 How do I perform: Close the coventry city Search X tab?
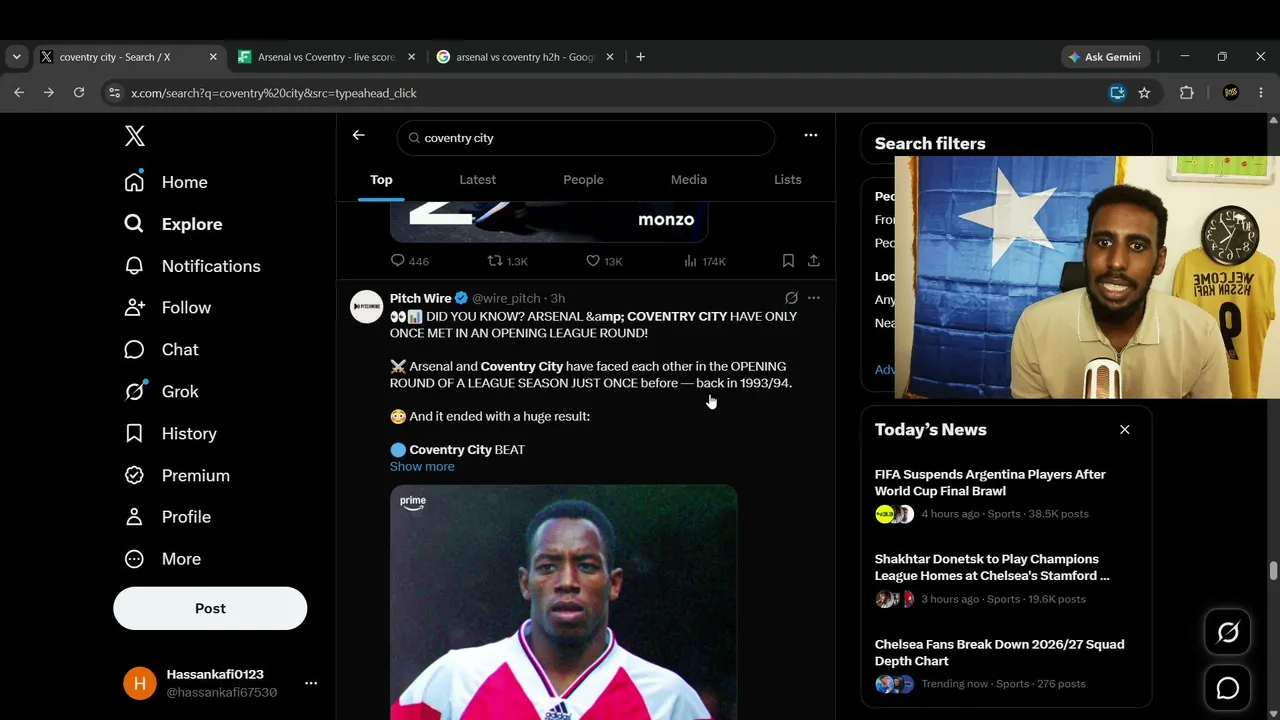click(x=213, y=57)
